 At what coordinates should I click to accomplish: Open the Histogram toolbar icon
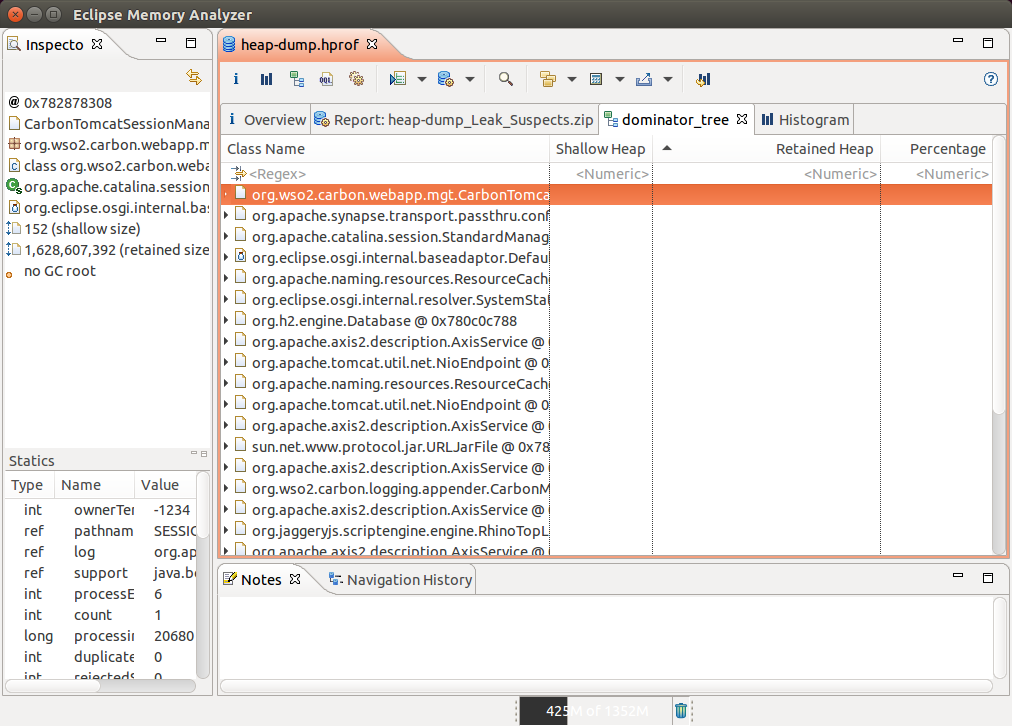[x=266, y=79]
